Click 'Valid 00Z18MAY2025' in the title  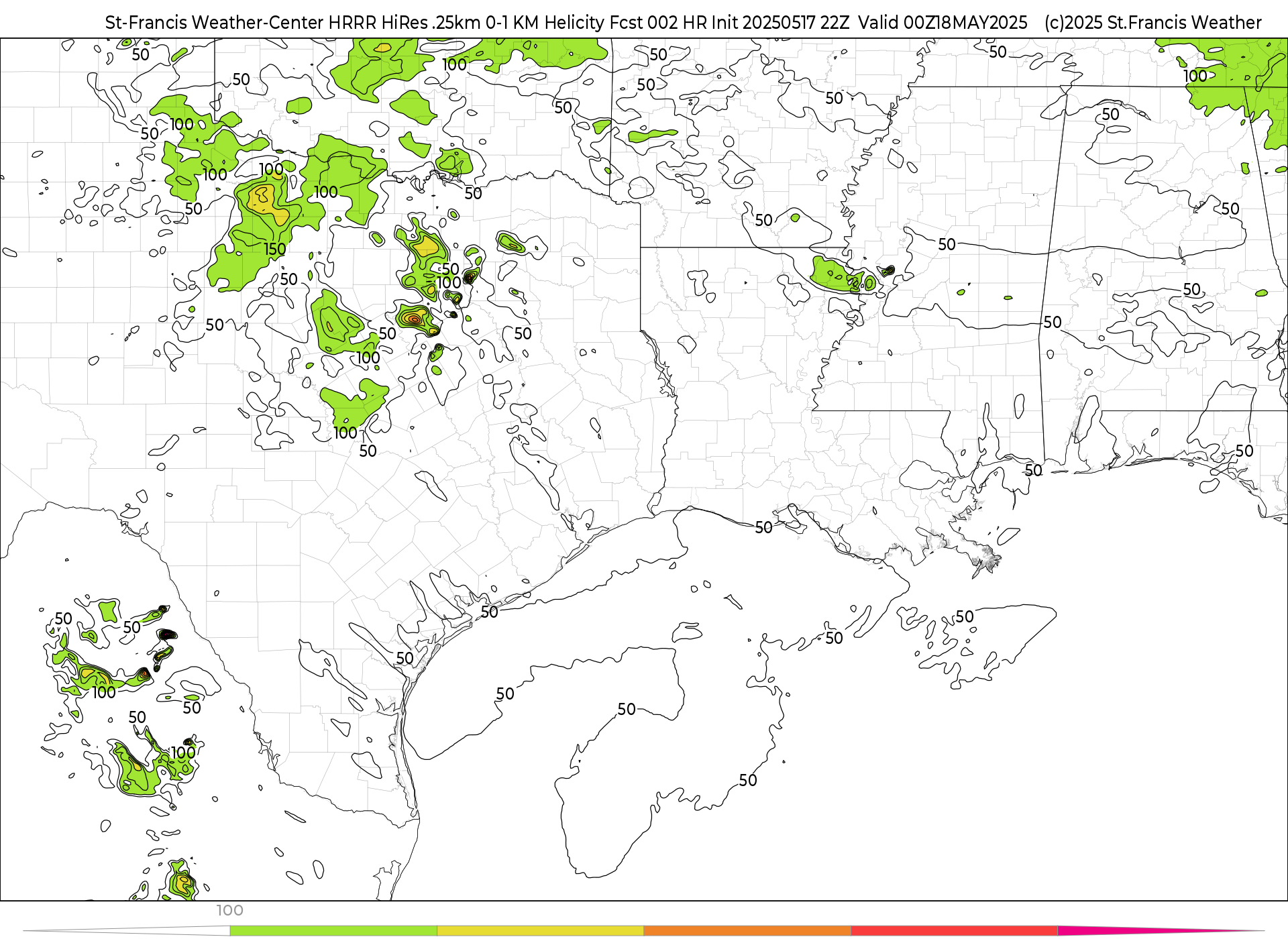943,23
